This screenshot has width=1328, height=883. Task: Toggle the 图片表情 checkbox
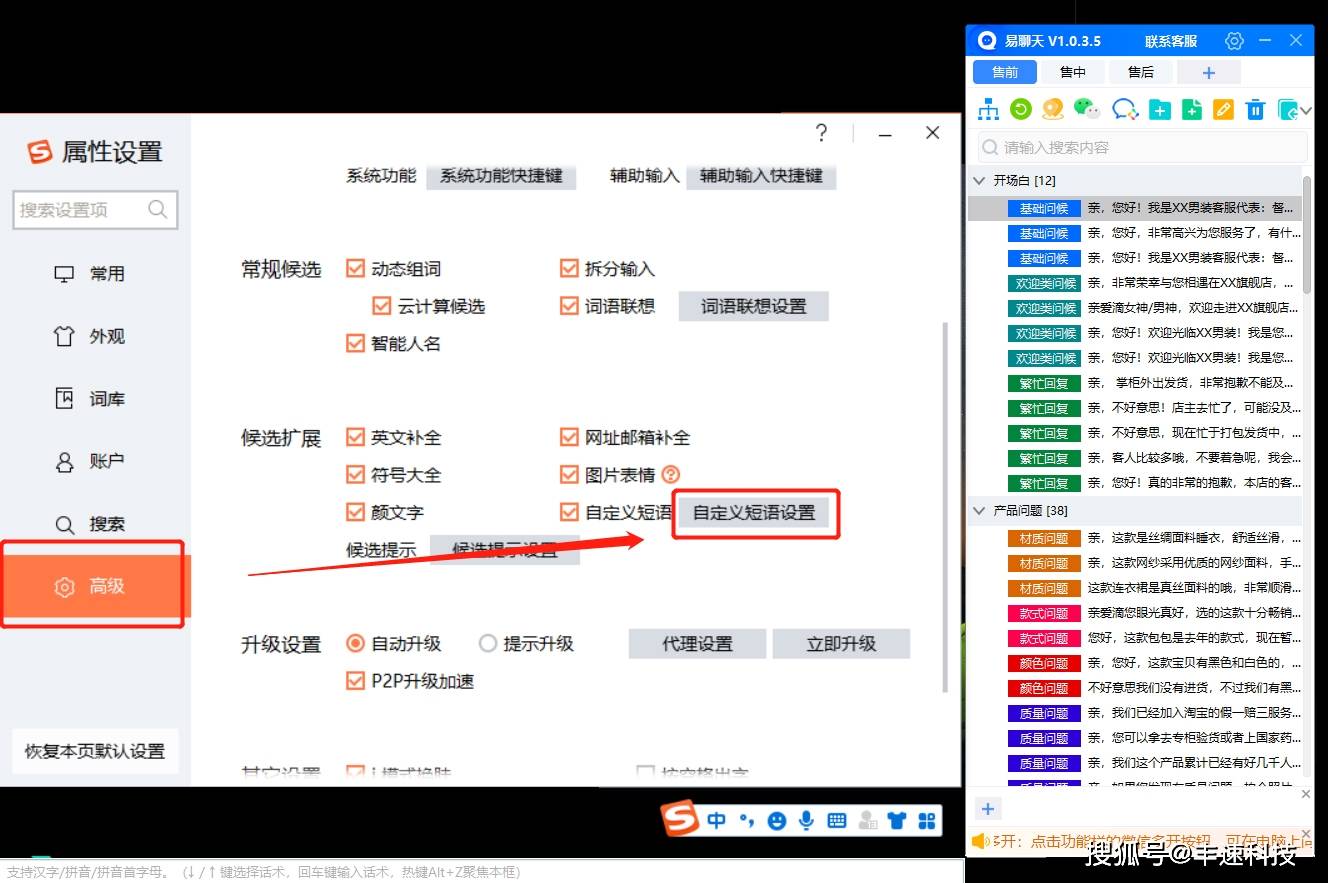tap(569, 474)
